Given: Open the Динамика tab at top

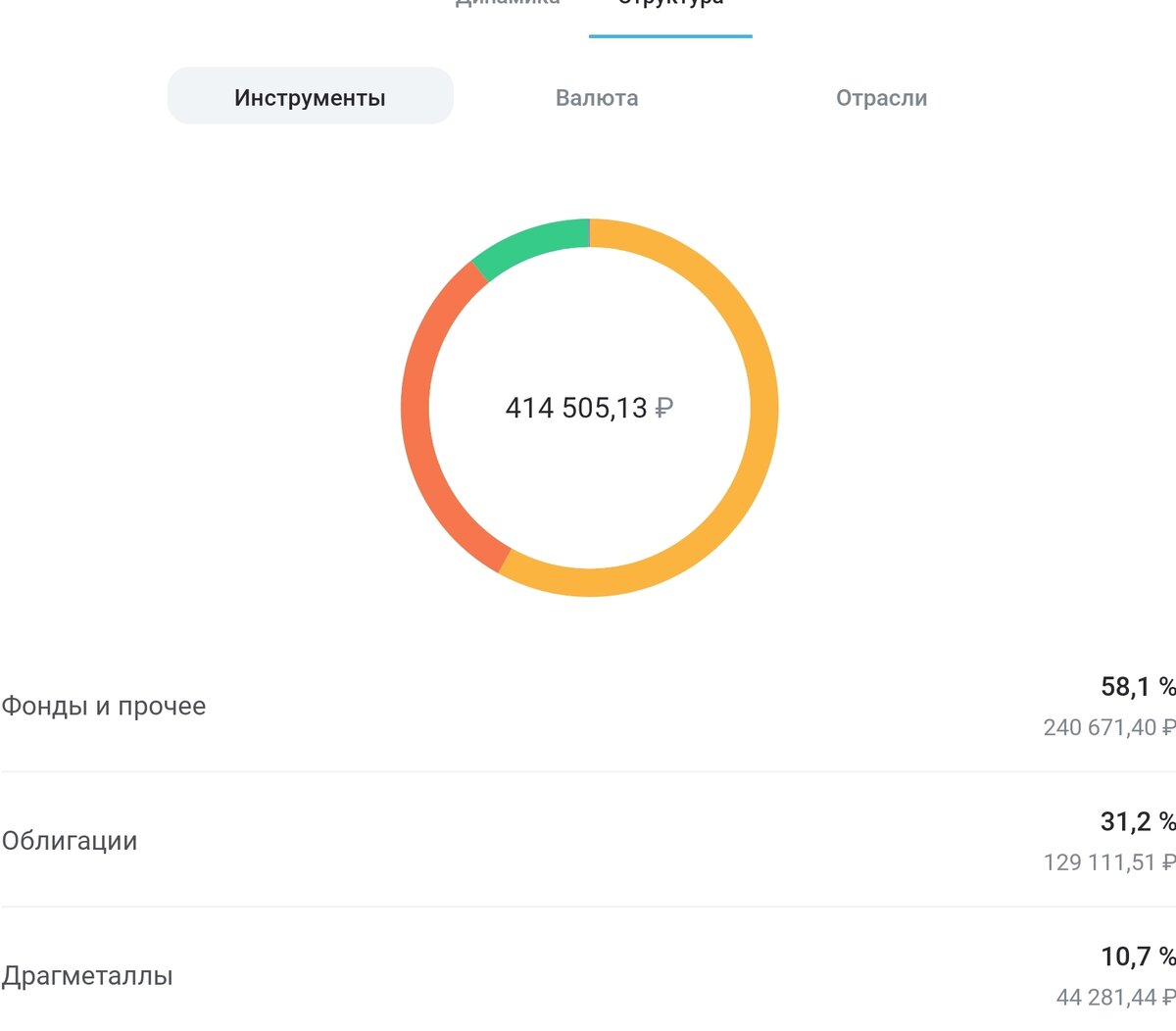Looking at the screenshot, I should click(x=508, y=4).
